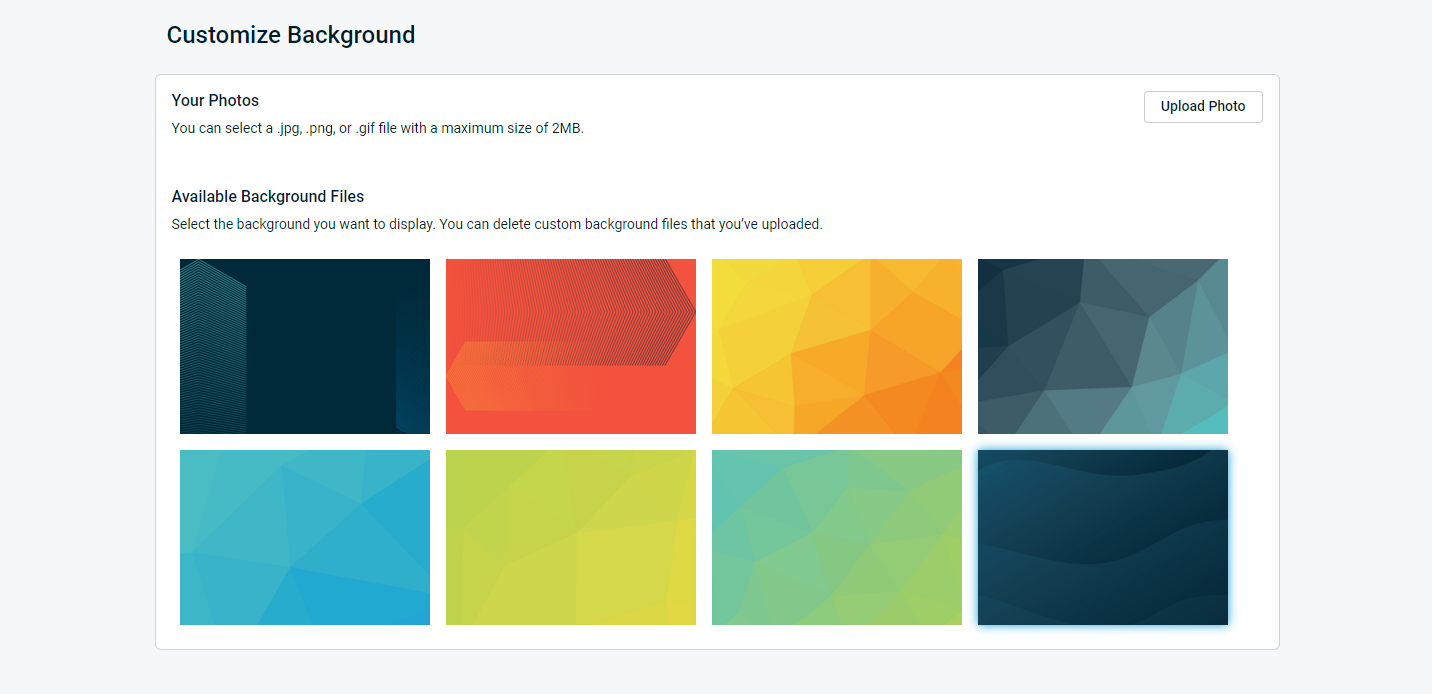Select the currently highlighted dark wave background
This screenshot has width=1432, height=694.
click(x=1103, y=537)
